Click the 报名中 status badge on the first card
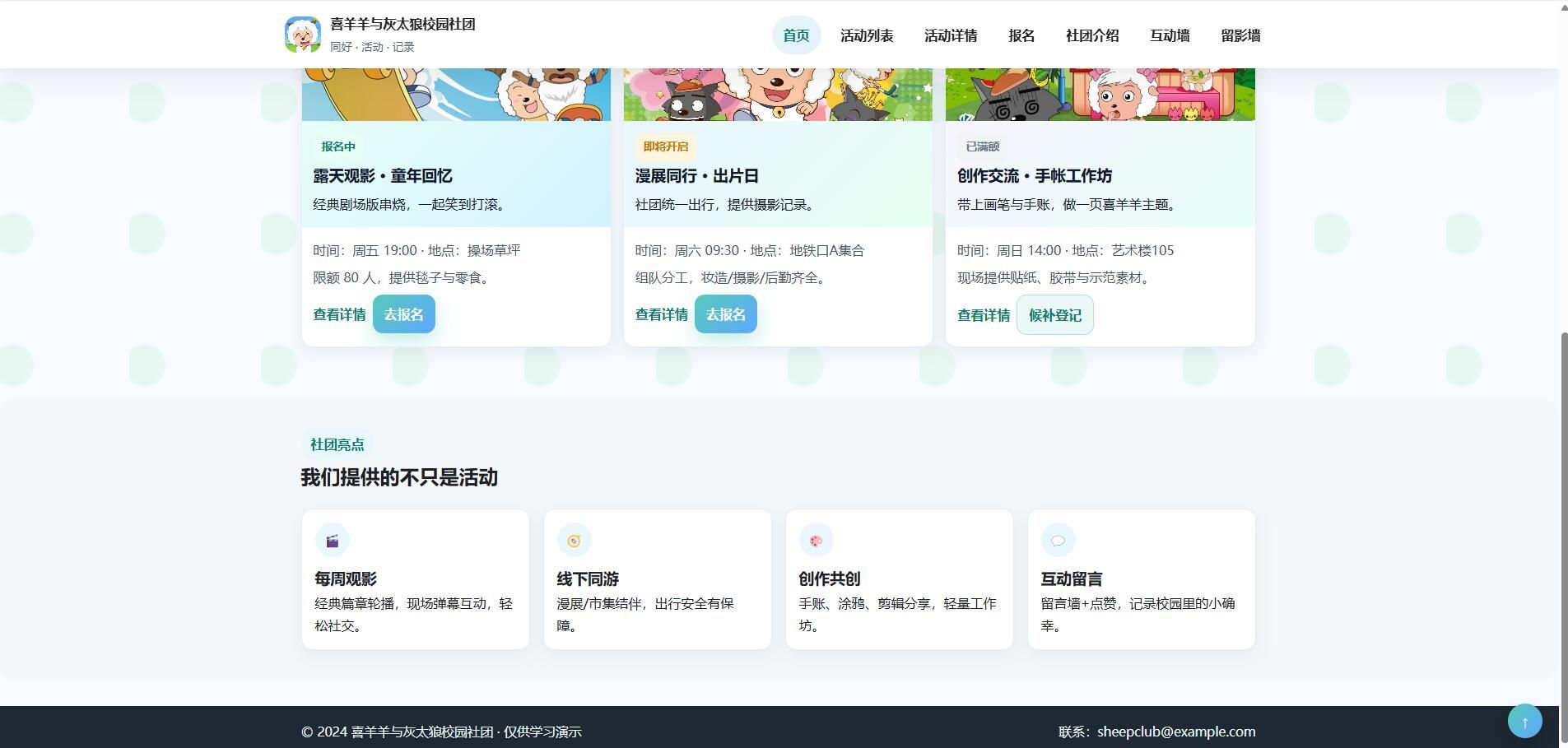Image resolution: width=1568 pixels, height=748 pixels. (337, 146)
